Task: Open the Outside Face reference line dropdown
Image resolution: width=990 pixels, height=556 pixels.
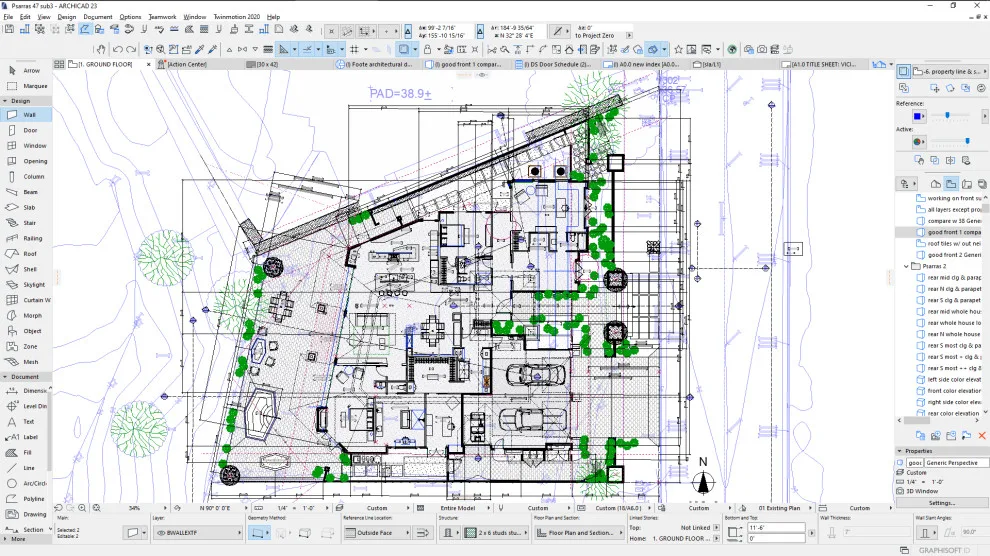Action: tap(374, 533)
